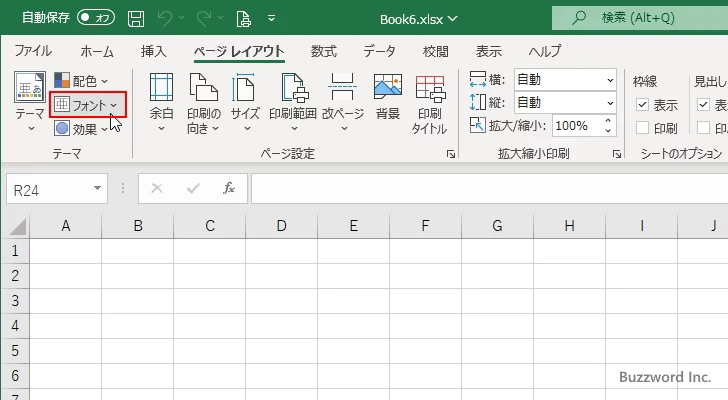Click the 拡大/縮小 100% scale field

point(577,126)
